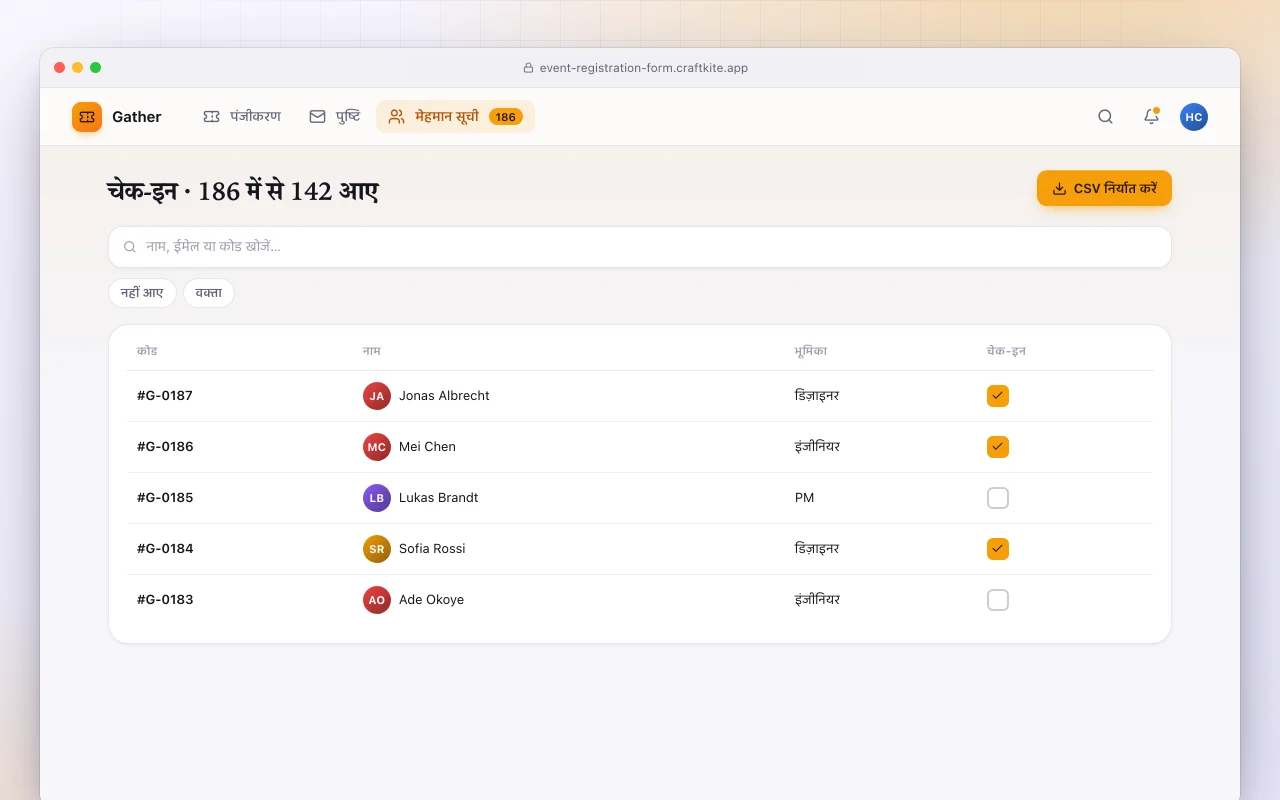Switch to the पुष्टि tab
Image resolution: width=1280 pixels, height=800 pixels.
(335, 117)
